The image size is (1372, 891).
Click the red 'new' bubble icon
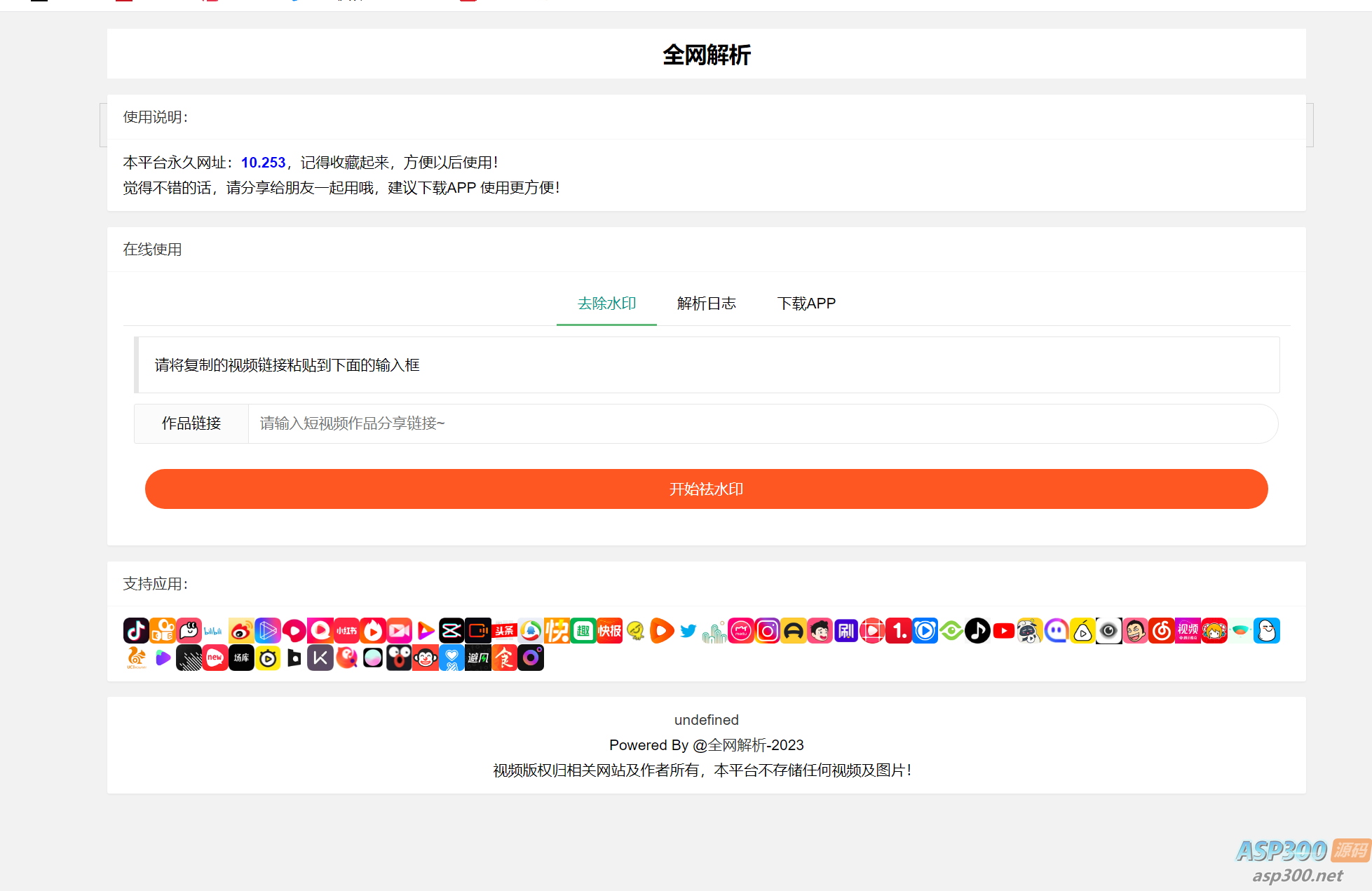point(215,658)
